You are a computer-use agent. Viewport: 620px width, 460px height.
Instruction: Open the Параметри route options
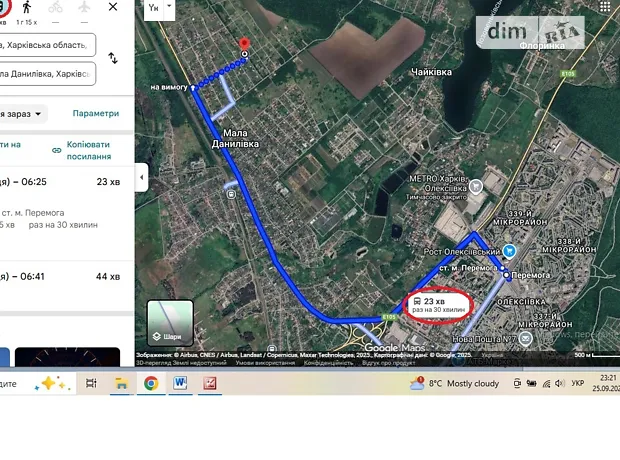96,113
